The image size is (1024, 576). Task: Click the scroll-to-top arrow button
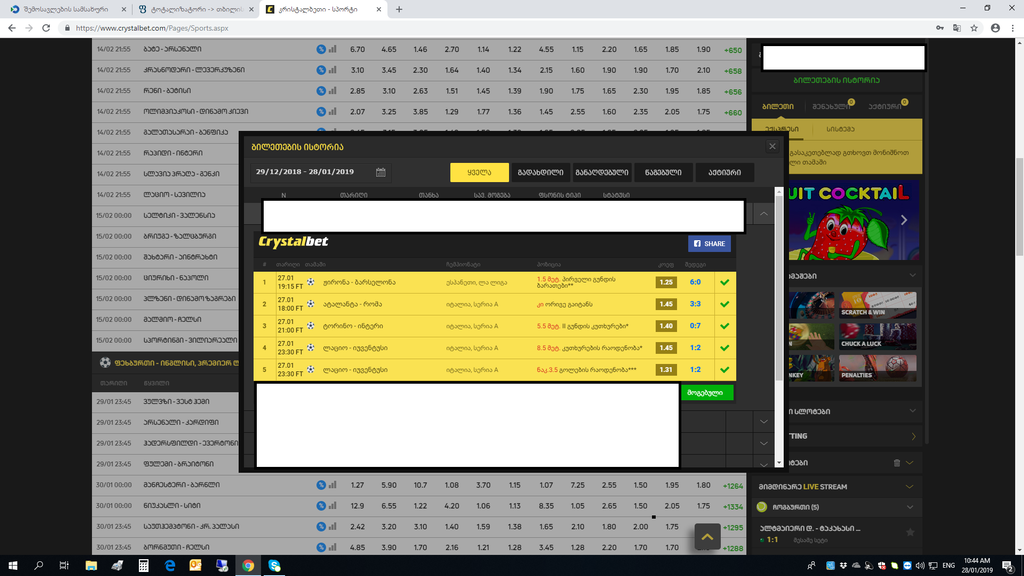point(707,537)
